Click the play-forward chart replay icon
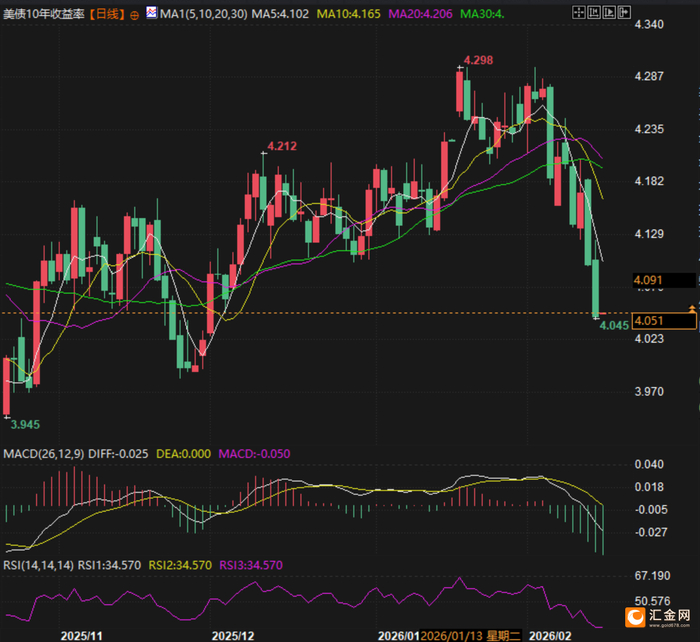700x642 pixels. click(609, 13)
